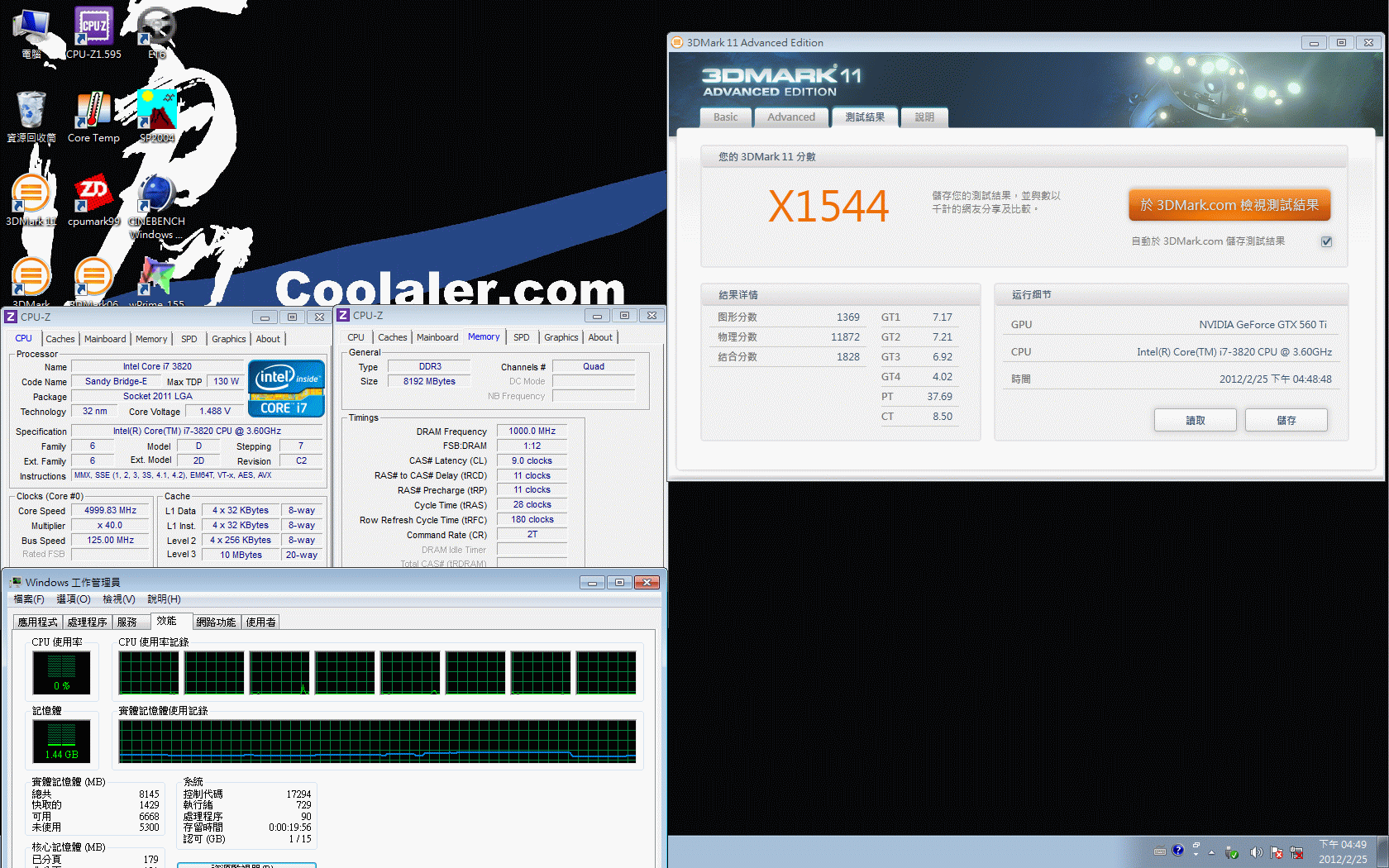Viewport: 1389px width, 868px height.
Task: Click the disconnected network tray icon
Action: pyautogui.click(x=1296, y=852)
